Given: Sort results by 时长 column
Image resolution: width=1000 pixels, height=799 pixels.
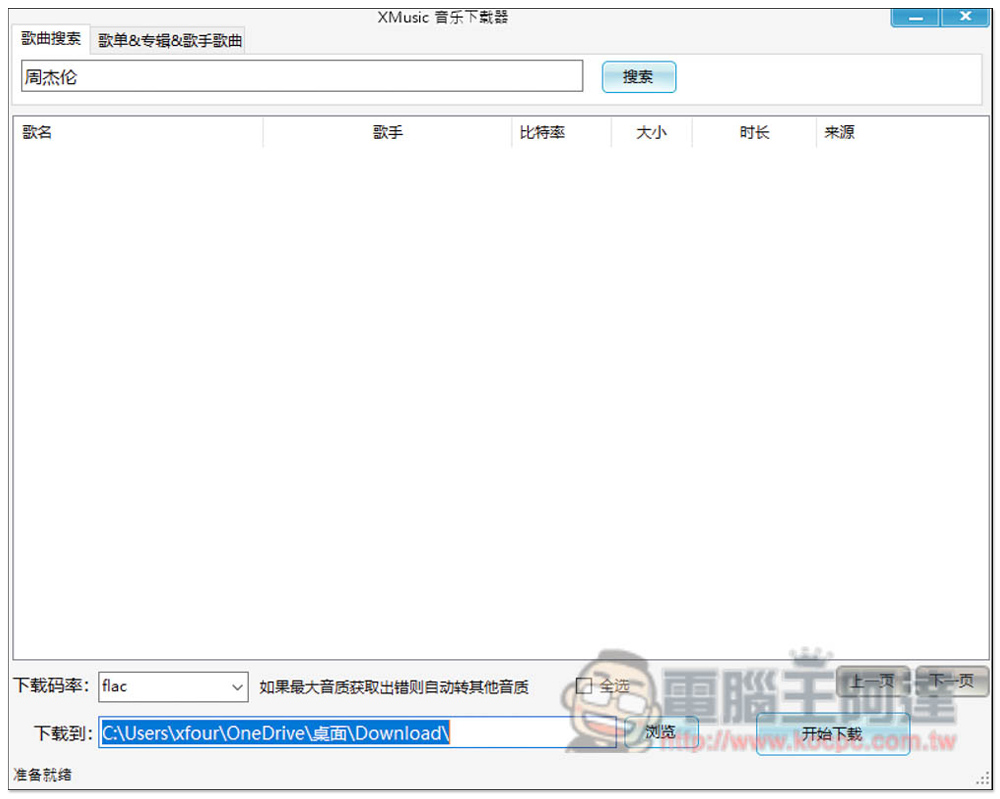Looking at the screenshot, I should pyautogui.click(x=754, y=132).
